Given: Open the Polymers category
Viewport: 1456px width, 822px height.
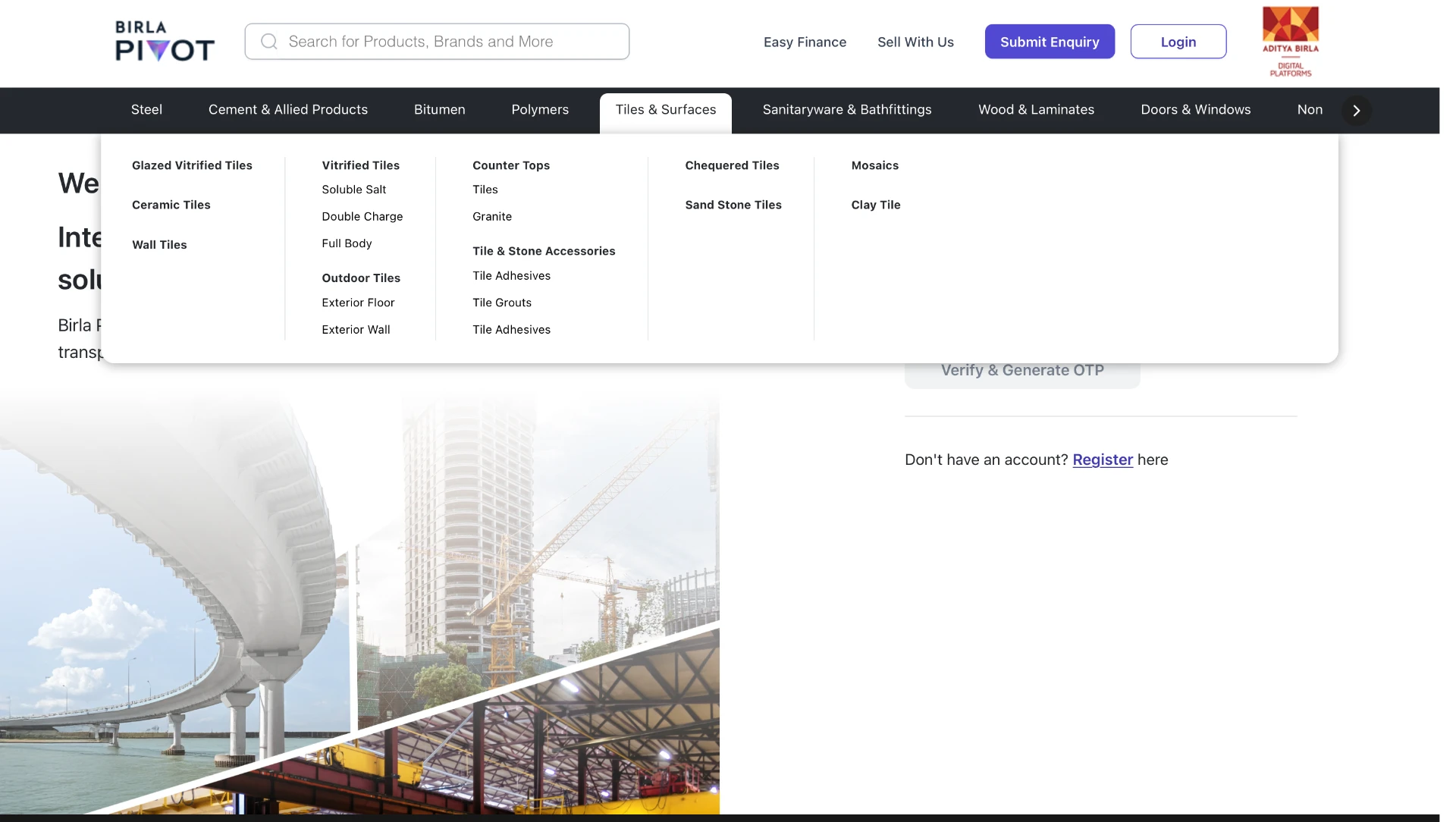Looking at the screenshot, I should coord(540,110).
